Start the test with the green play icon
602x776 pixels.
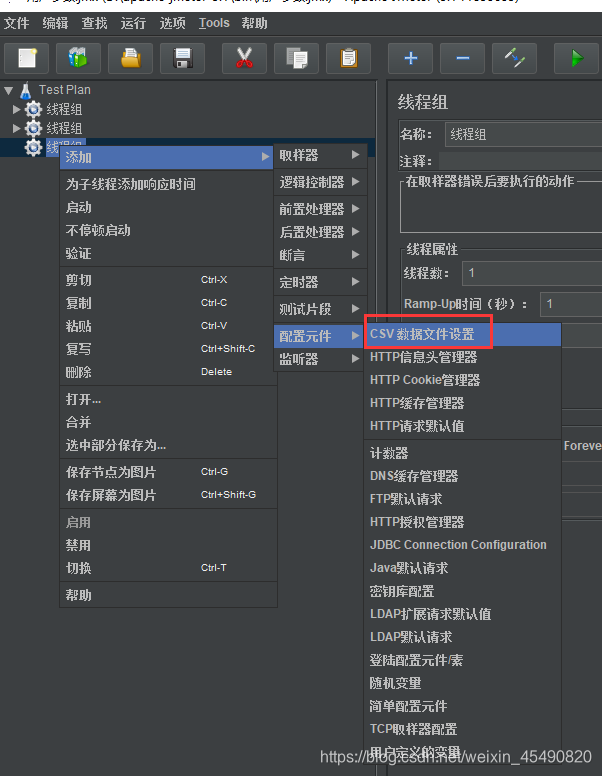pos(576,58)
